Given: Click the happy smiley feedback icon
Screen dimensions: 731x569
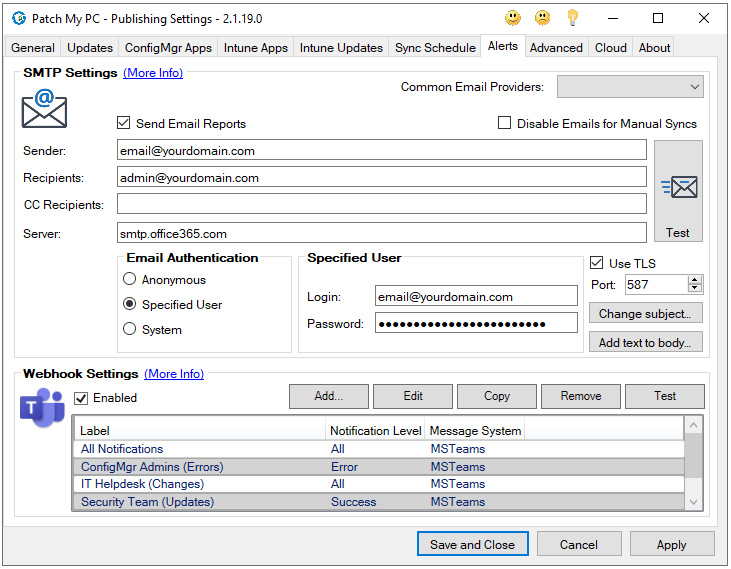Looking at the screenshot, I should pyautogui.click(x=512, y=18).
